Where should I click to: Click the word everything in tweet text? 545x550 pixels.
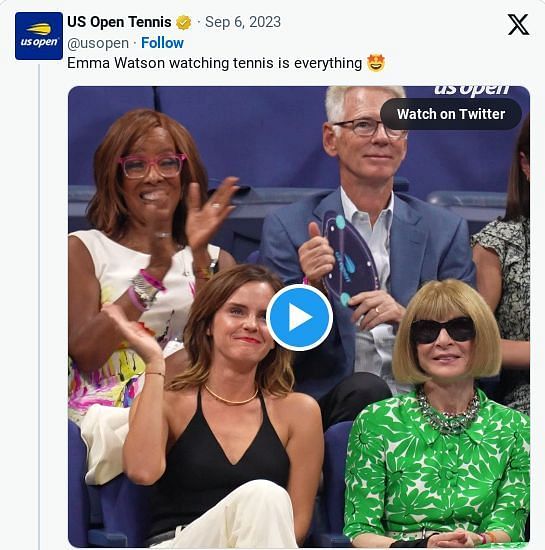(x=328, y=63)
